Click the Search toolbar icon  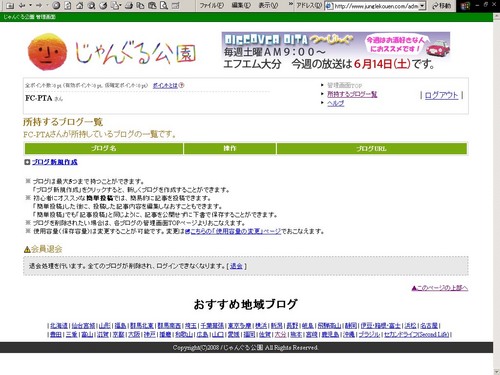click(91, 5)
